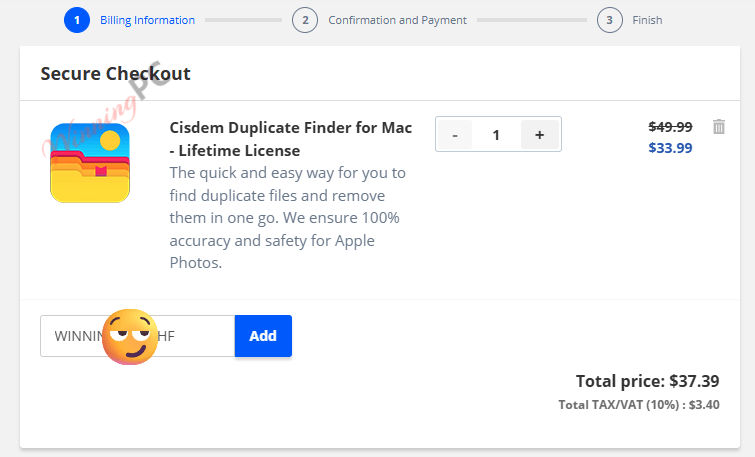Image resolution: width=755 pixels, height=457 pixels.
Task: Click the quantity value field showing 1
Action: 496,135
